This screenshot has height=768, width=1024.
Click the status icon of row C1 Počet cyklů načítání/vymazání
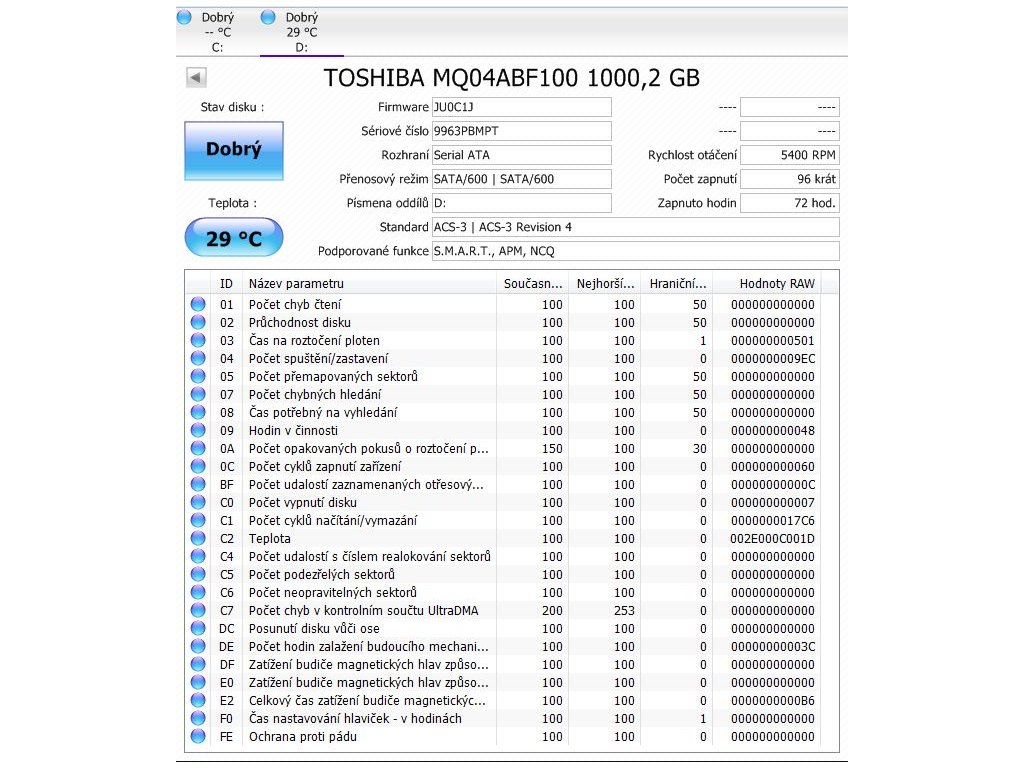[198, 520]
